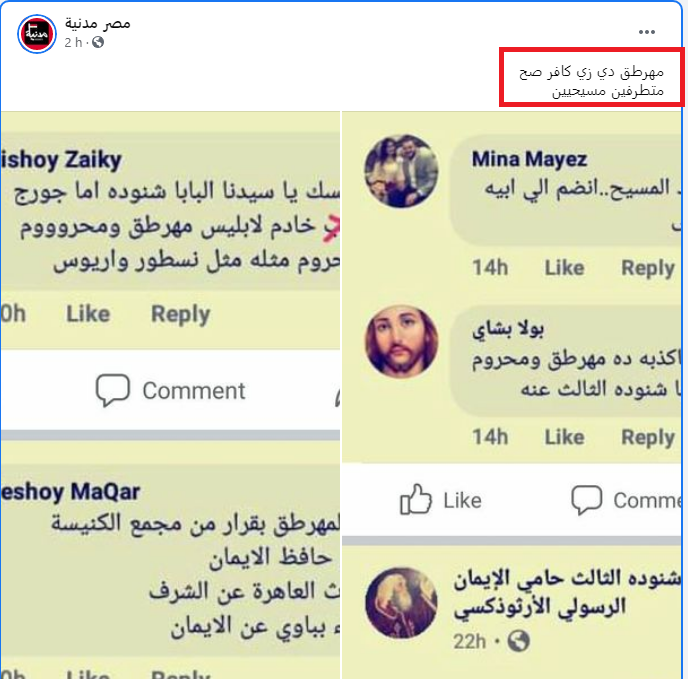Open the left screenshot image of the post
The width and height of the screenshot is (688, 679).
point(170,395)
